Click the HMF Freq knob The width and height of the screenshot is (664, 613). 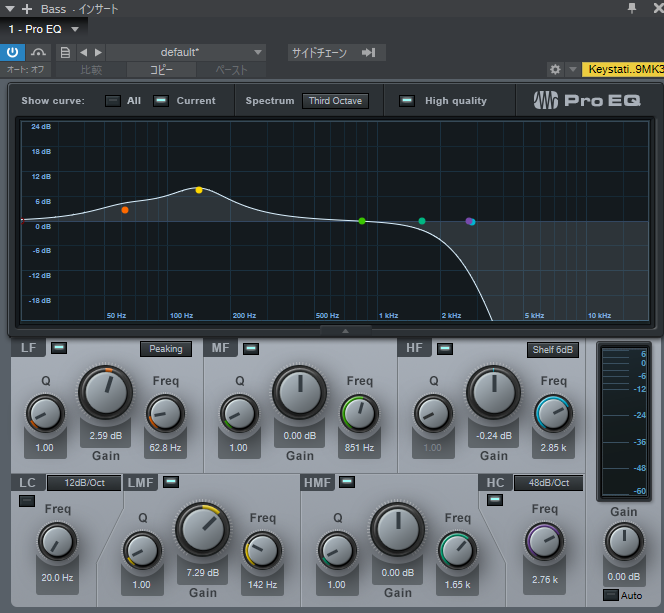pyautogui.click(x=457, y=551)
